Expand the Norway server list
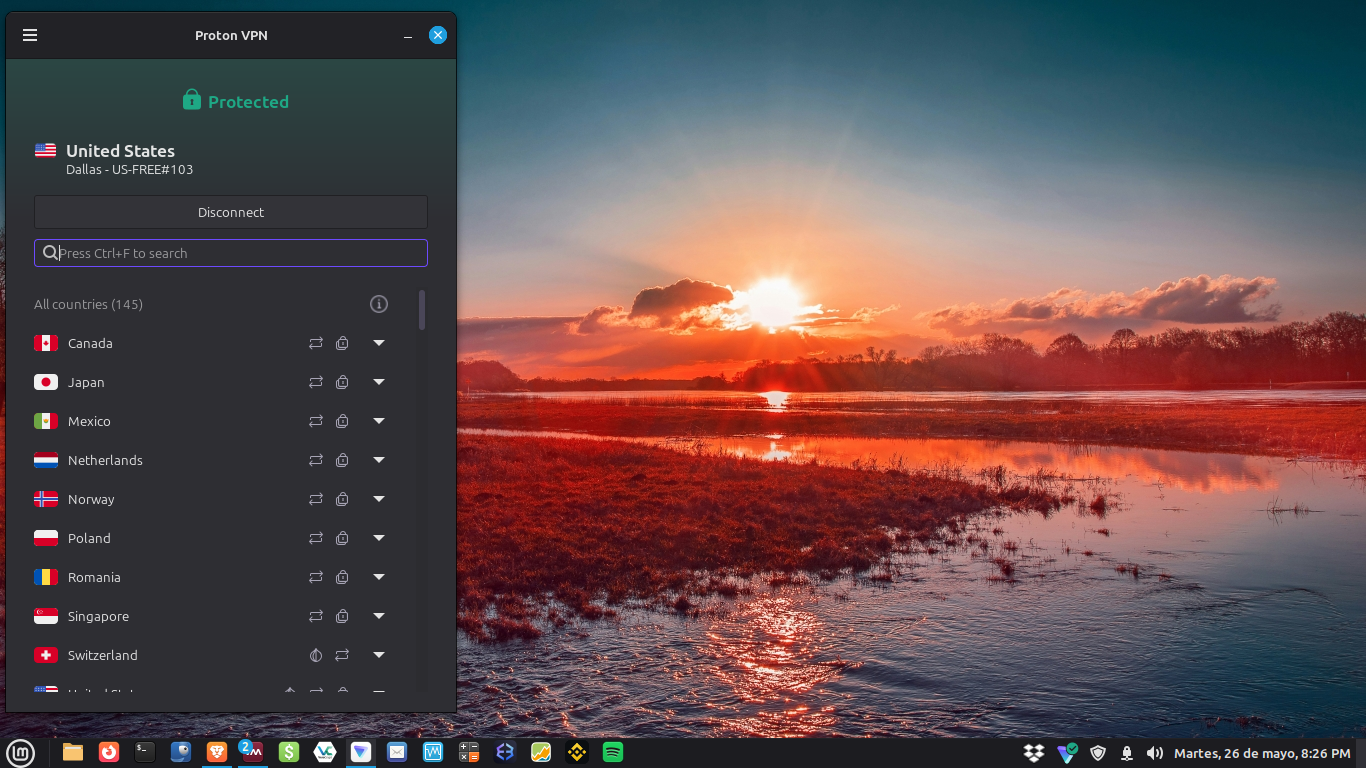The height and width of the screenshot is (768, 1366). click(x=379, y=499)
